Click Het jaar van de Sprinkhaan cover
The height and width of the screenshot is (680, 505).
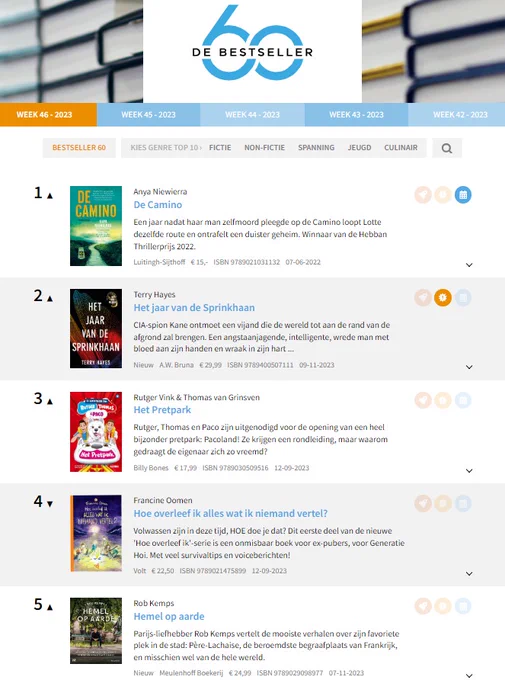pos(96,329)
